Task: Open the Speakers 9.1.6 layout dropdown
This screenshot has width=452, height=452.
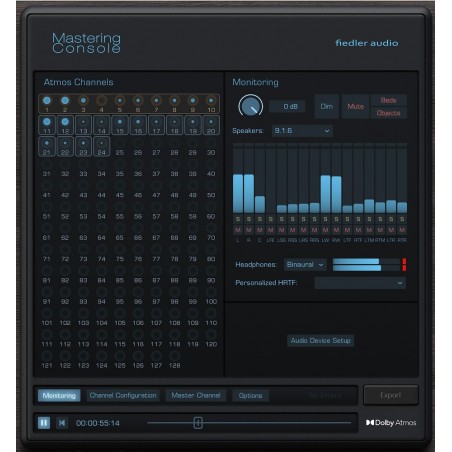Action: (x=302, y=131)
